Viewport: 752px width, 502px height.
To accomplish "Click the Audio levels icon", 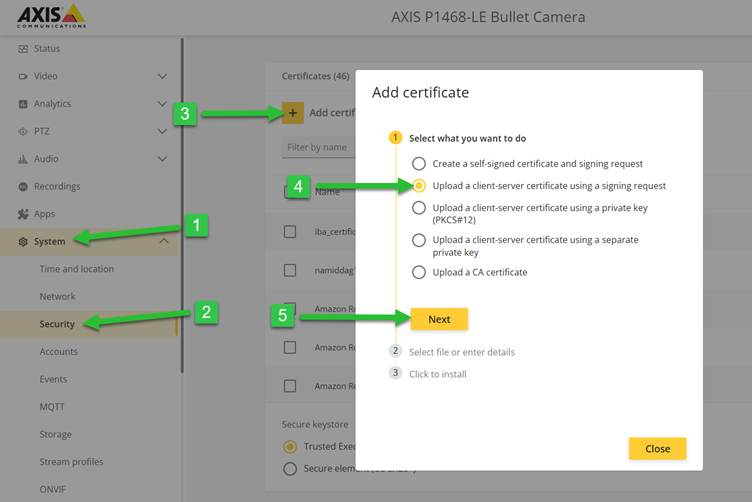I will pos(23,159).
